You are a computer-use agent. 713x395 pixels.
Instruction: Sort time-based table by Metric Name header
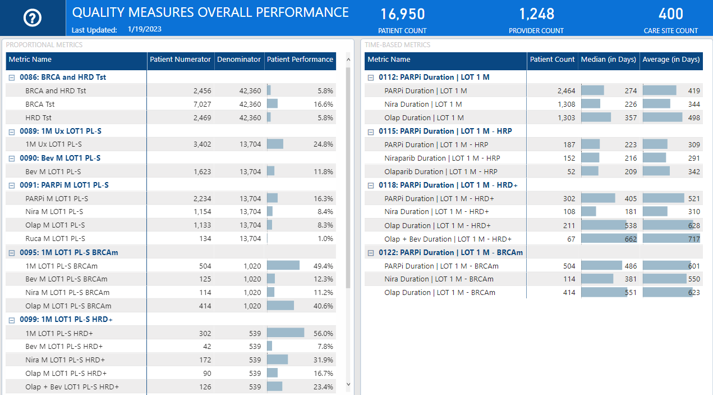[x=446, y=61]
